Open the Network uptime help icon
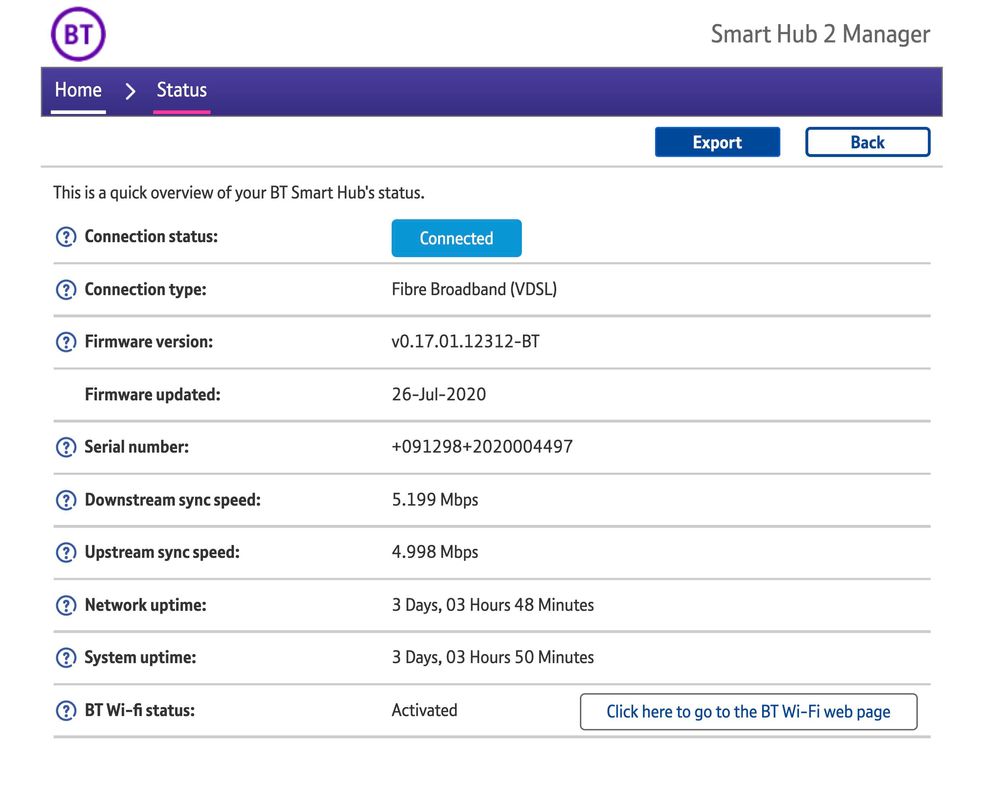The image size is (998, 795). coord(66,604)
